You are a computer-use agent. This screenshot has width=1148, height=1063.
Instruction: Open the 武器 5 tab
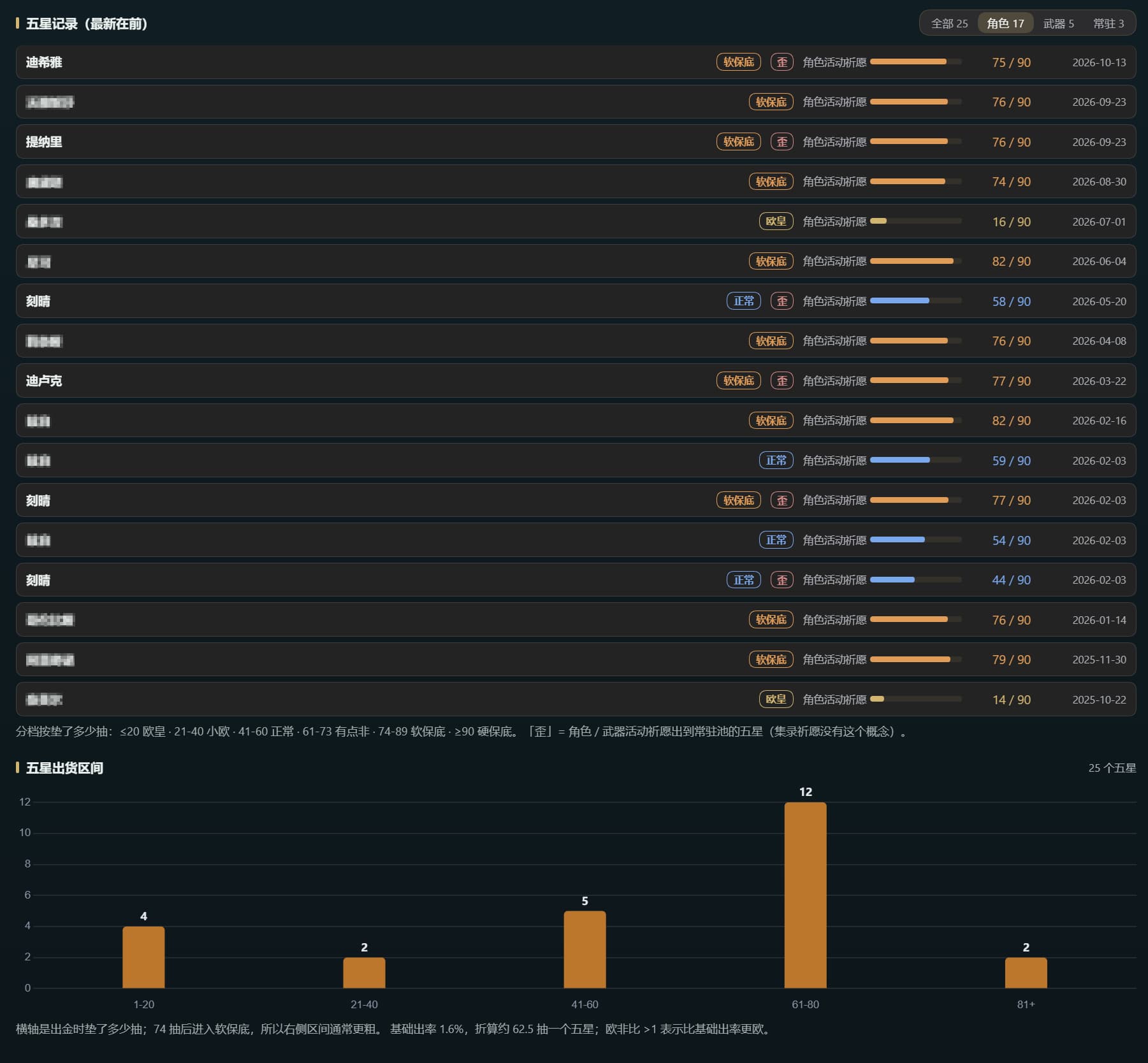click(1058, 24)
